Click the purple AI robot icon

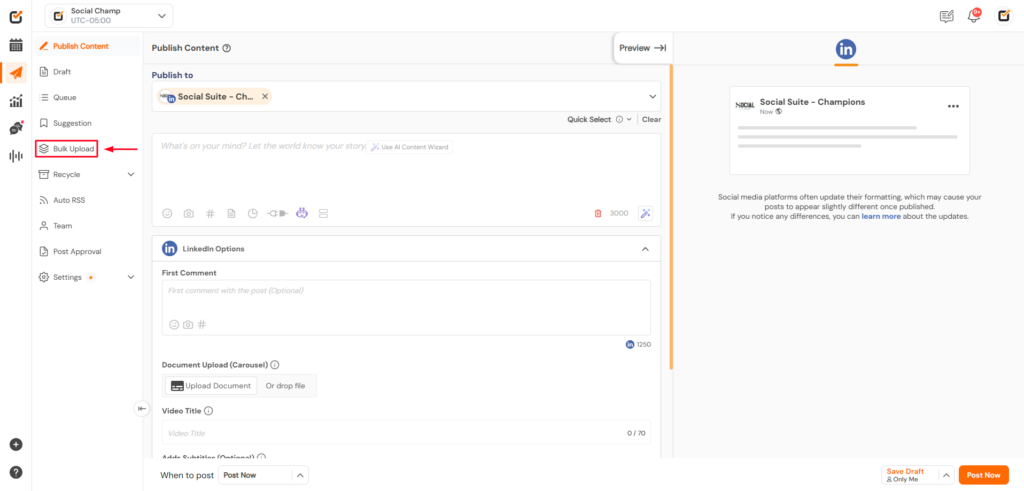[302, 213]
